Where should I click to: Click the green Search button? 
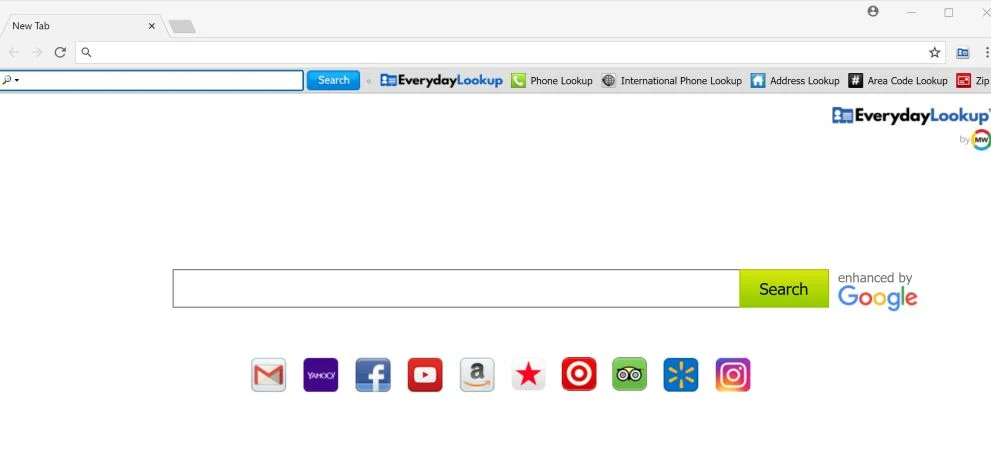click(784, 289)
